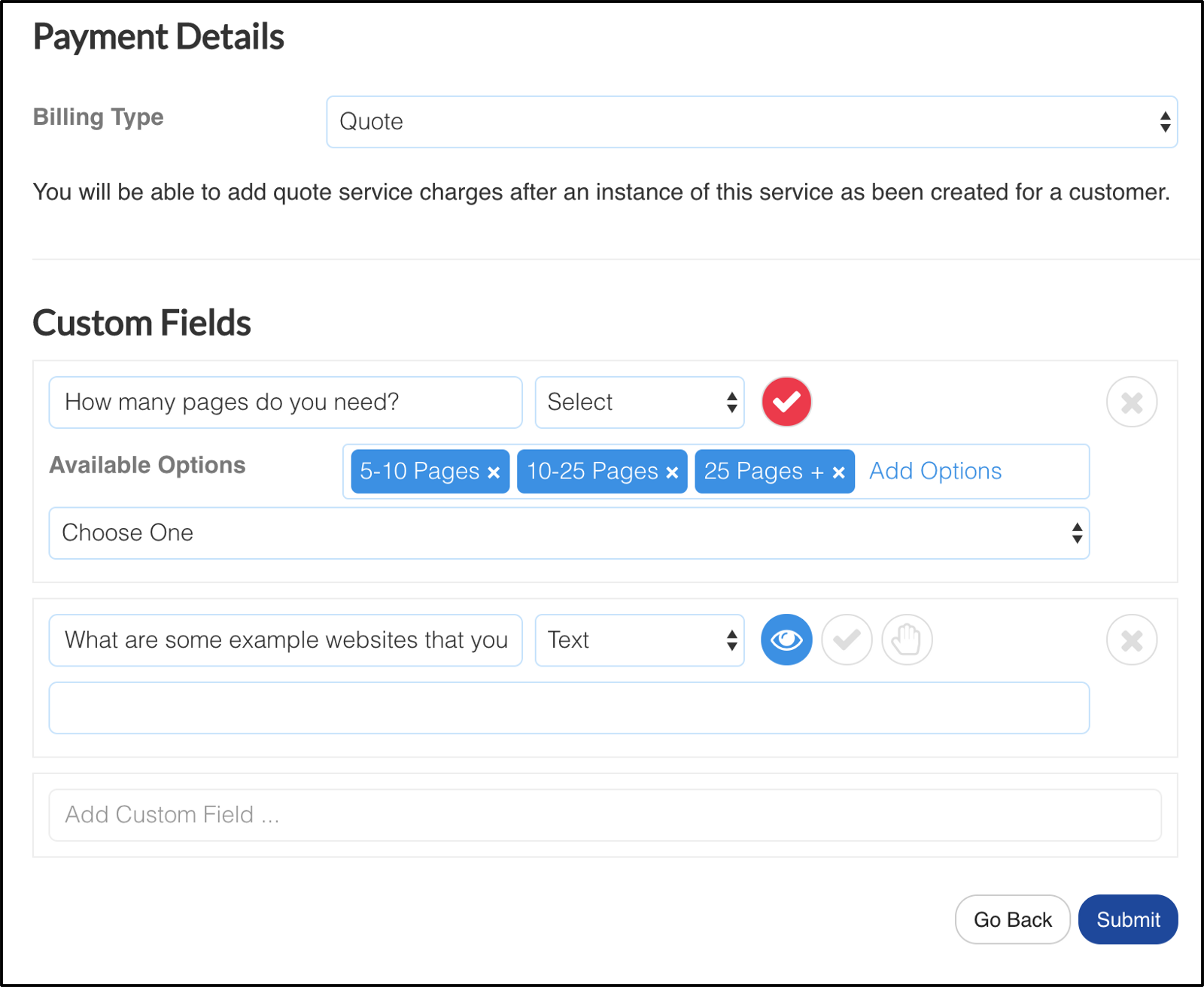Click the Submit button
Image resolution: width=1204 pixels, height=987 pixels.
(1127, 919)
